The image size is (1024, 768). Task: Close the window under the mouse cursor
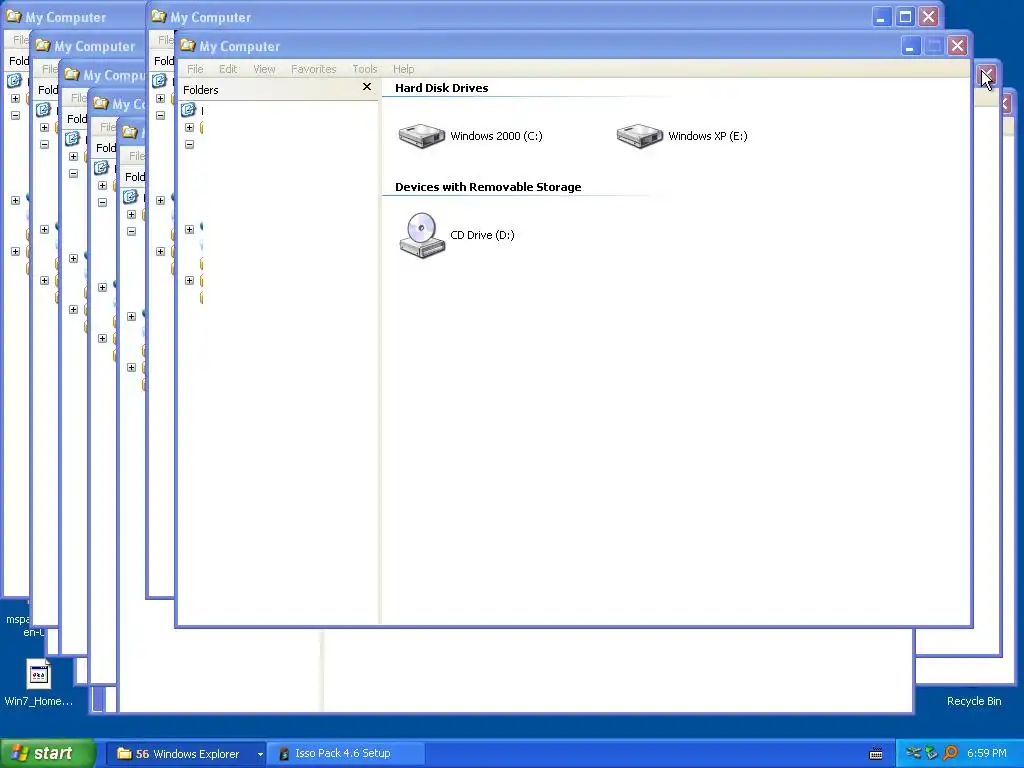(987, 74)
